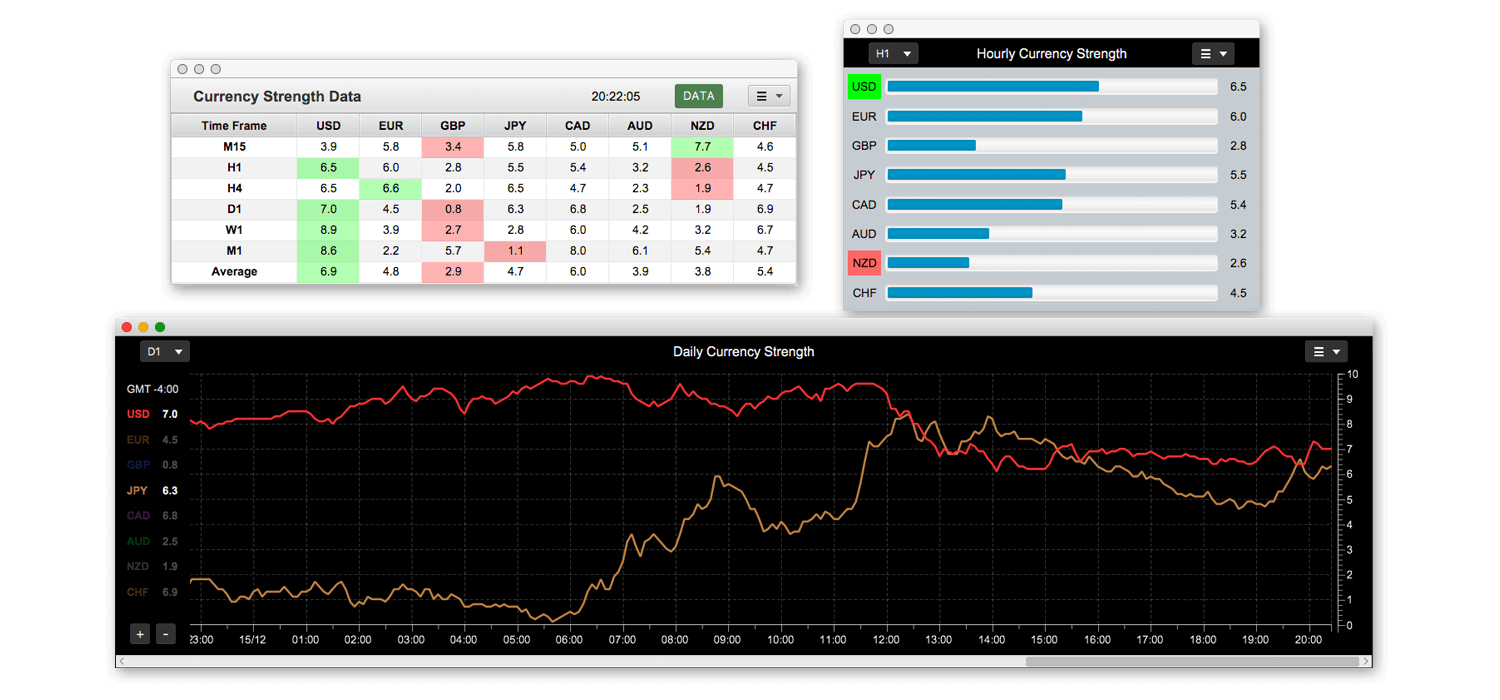
Task: Zoom in on the daily chart with the plus icon
Action: coord(139,633)
